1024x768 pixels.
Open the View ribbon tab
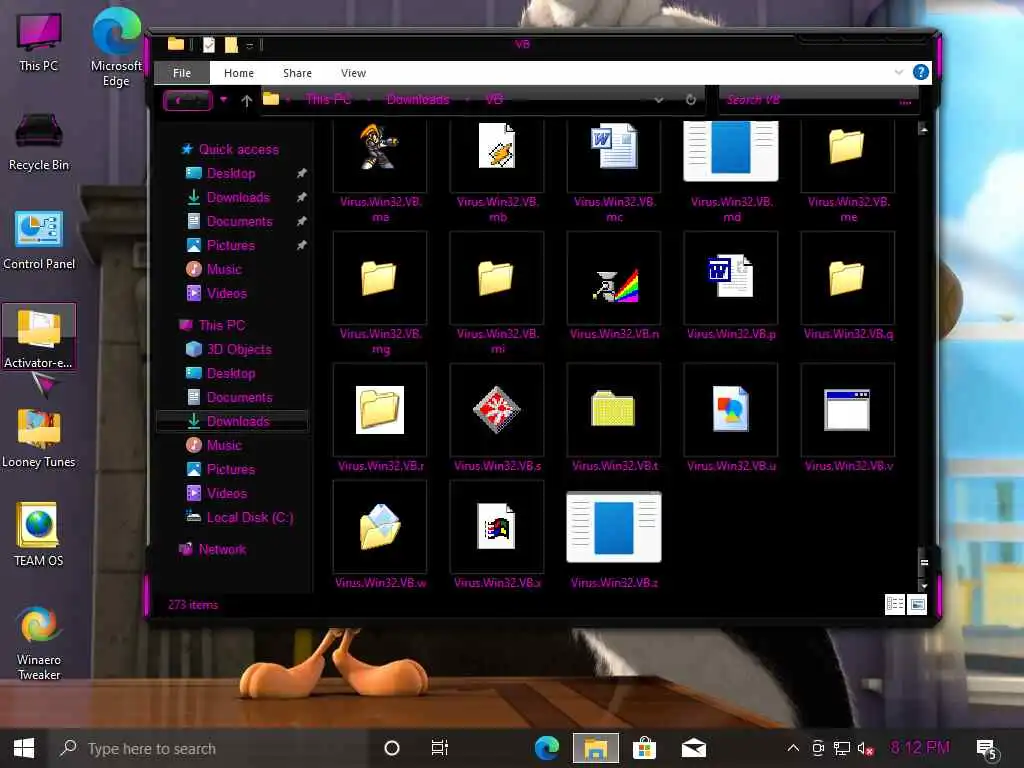pyautogui.click(x=353, y=73)
